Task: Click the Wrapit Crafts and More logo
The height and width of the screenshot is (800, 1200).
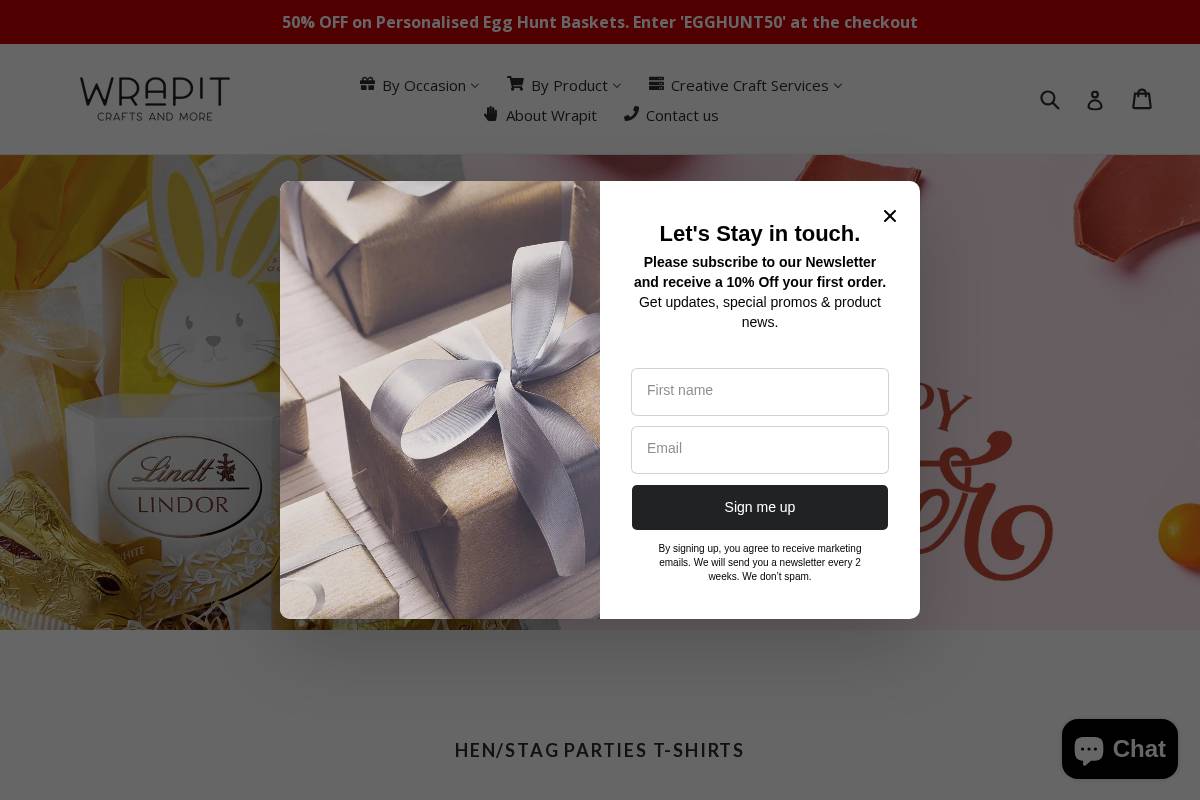Action: (155, 99)
